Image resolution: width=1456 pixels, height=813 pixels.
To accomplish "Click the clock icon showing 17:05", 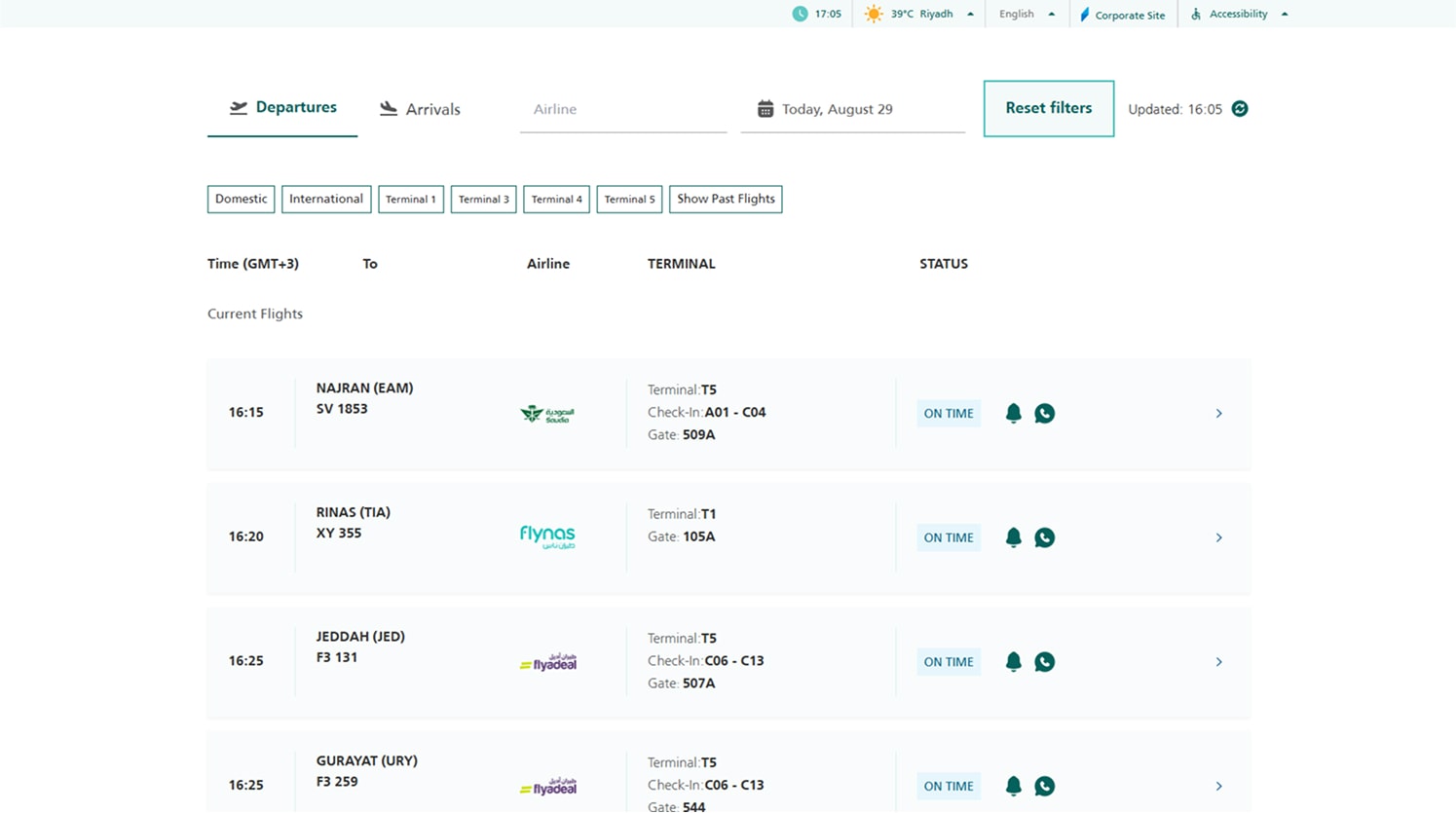I will pos(800,14).
